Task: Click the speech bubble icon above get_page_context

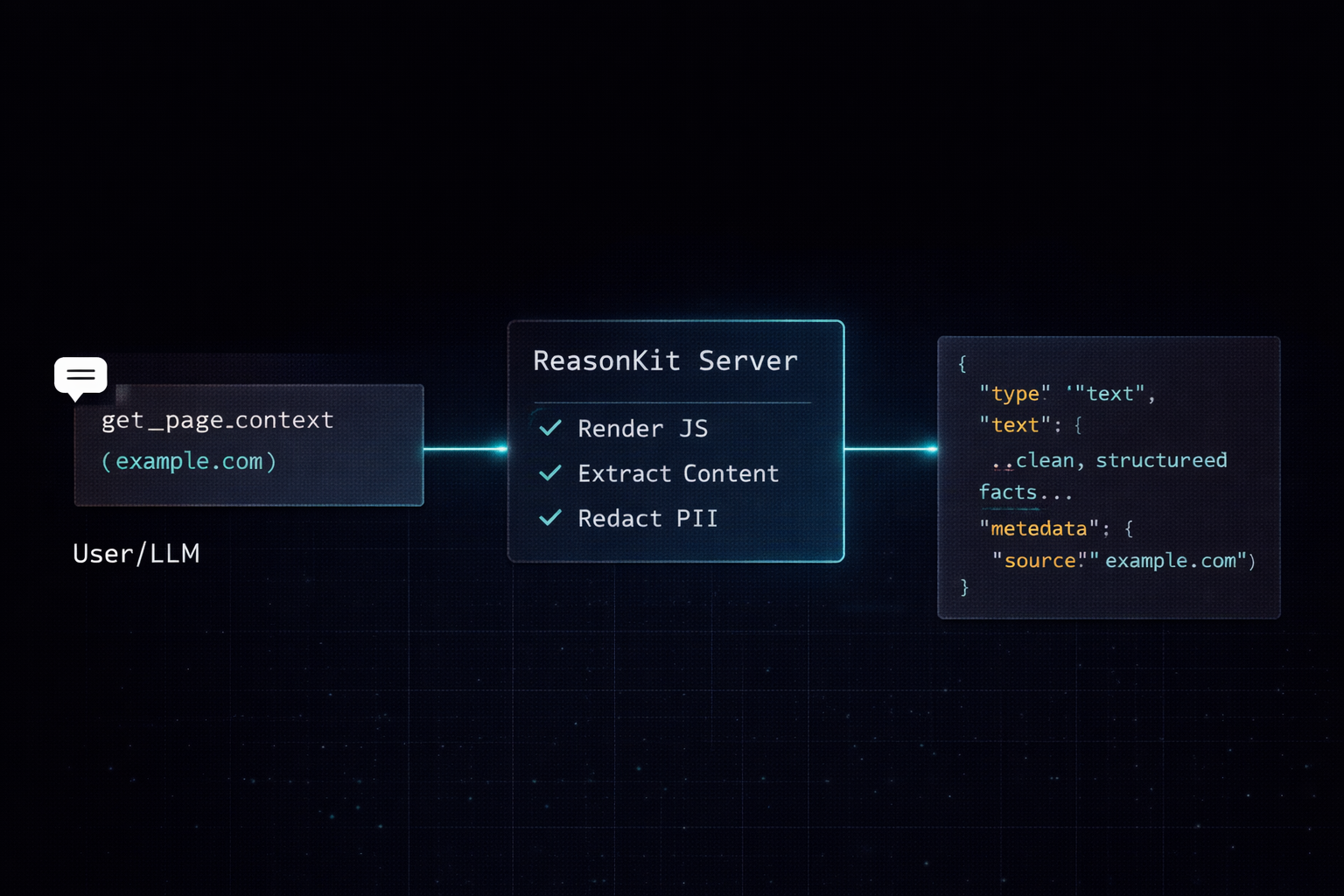Action: point(80,374)
